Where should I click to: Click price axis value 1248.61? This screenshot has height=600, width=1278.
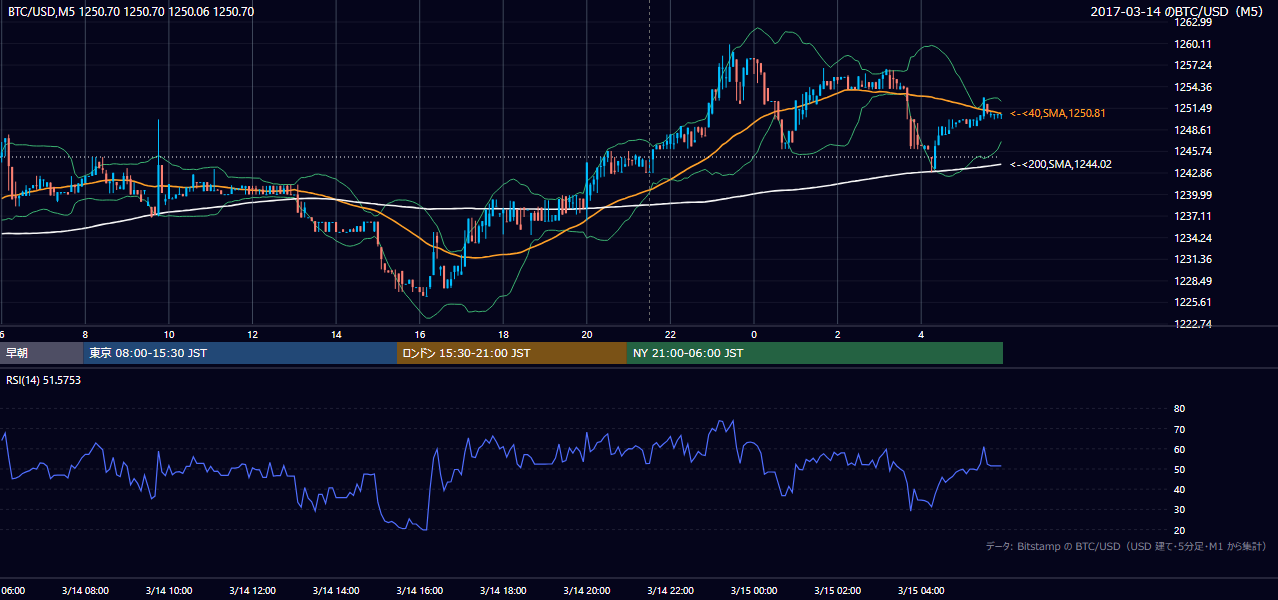1193,130
